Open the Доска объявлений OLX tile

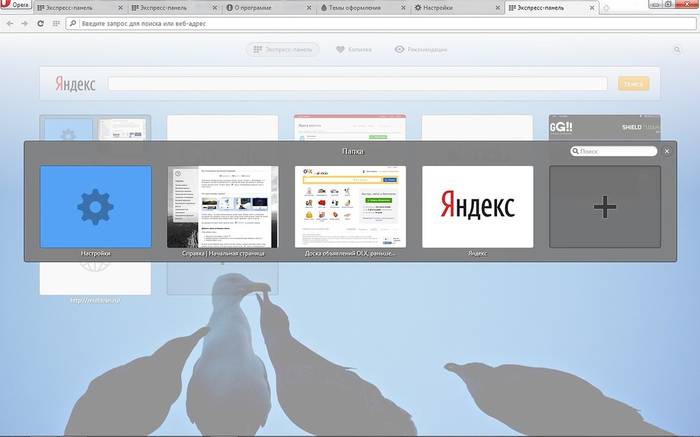click(350, 207)
